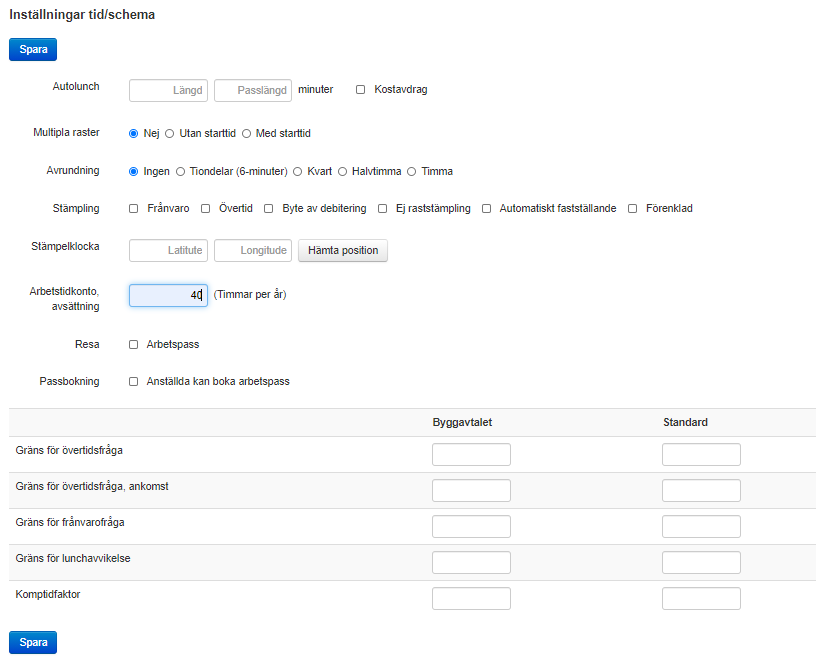Viewport: 816px width, 664px height.
Task: Click the bottom Spara button
Action: point(33,642)
